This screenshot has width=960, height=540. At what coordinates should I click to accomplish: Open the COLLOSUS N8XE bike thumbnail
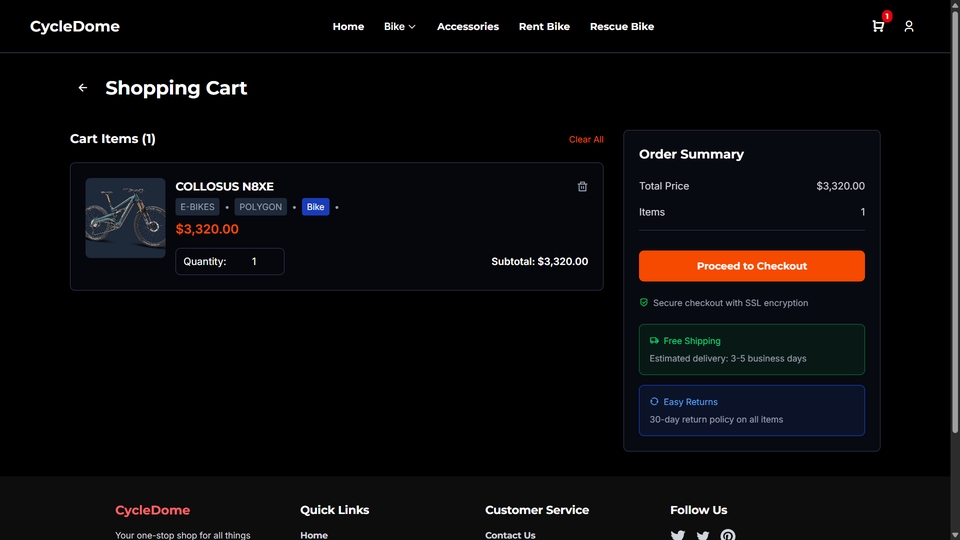click(x=125, y=218)
